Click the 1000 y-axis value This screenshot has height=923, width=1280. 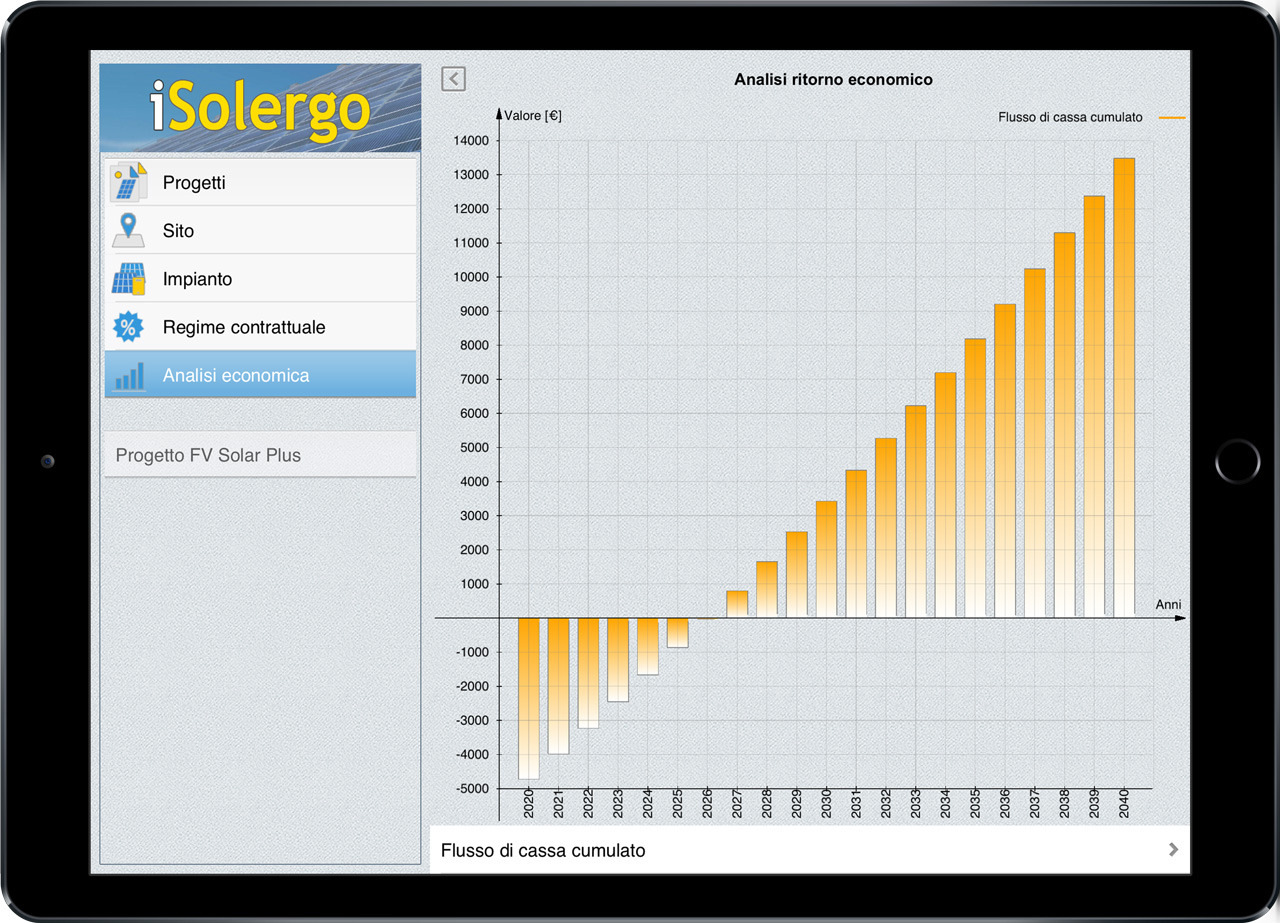point(474,584)
